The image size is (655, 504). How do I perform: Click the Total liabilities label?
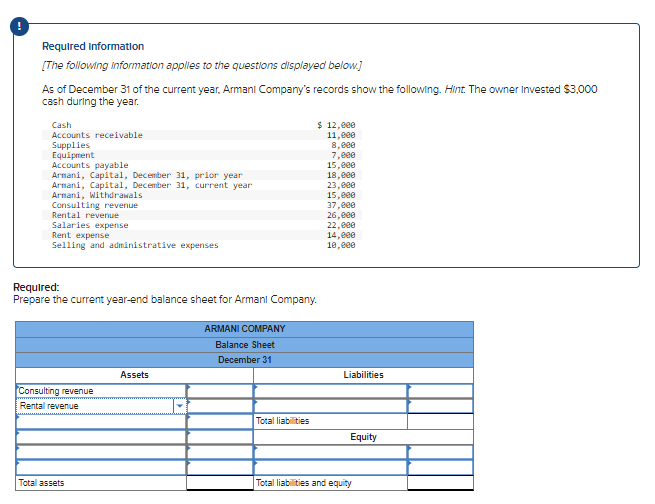pos(282,421)
